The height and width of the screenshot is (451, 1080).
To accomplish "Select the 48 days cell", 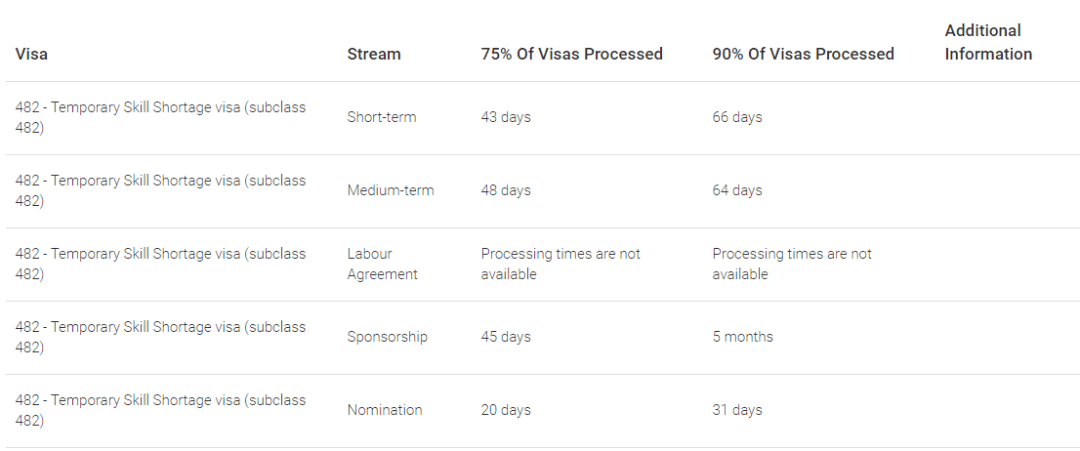I will point(506,190).
